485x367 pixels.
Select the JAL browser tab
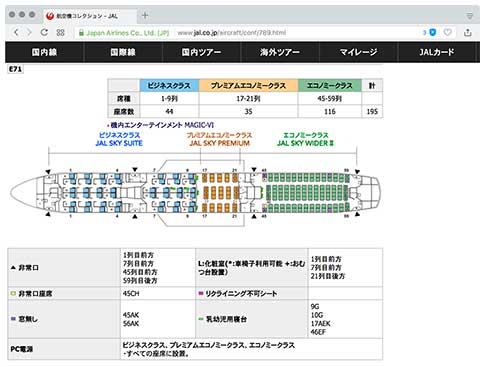pyautogui.click(x=90, y=16)
